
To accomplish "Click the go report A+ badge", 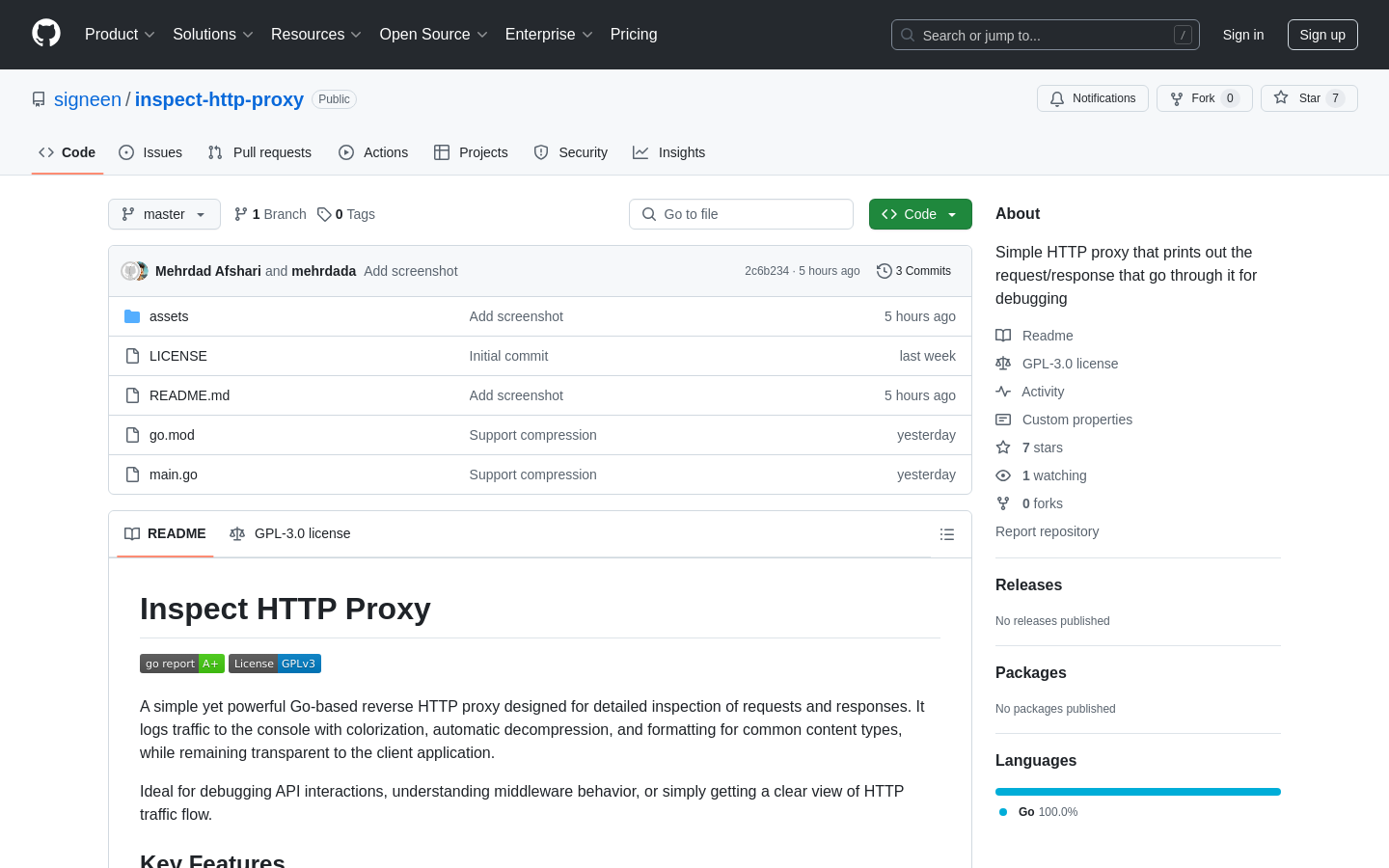I will (x=182, y=664).
